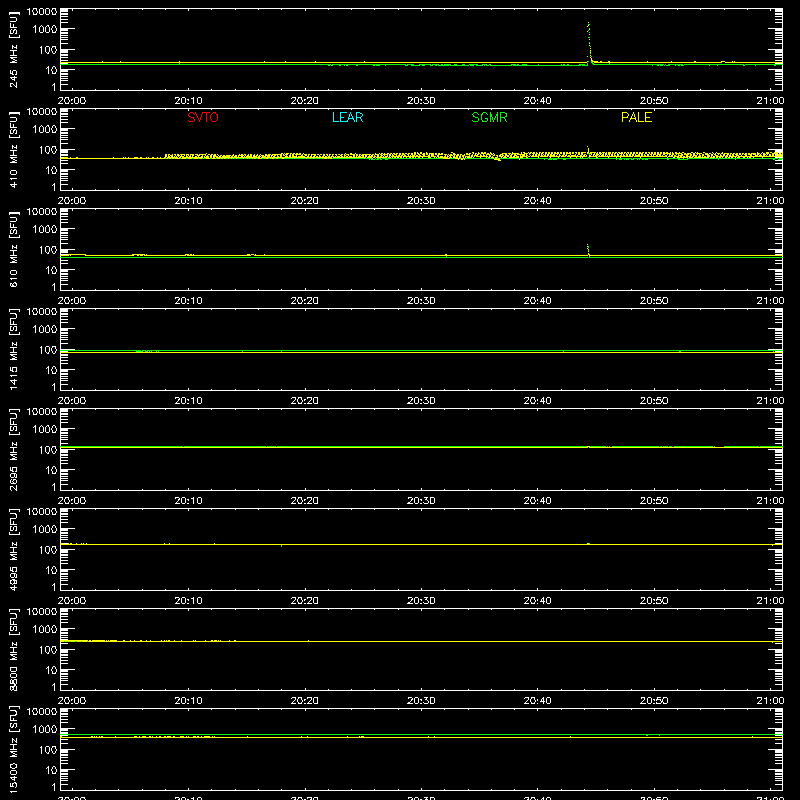This screenshot has width=800, height=800.
Task: Click the 1415 MHz [SFU] axis title
Action: (14, 350)
